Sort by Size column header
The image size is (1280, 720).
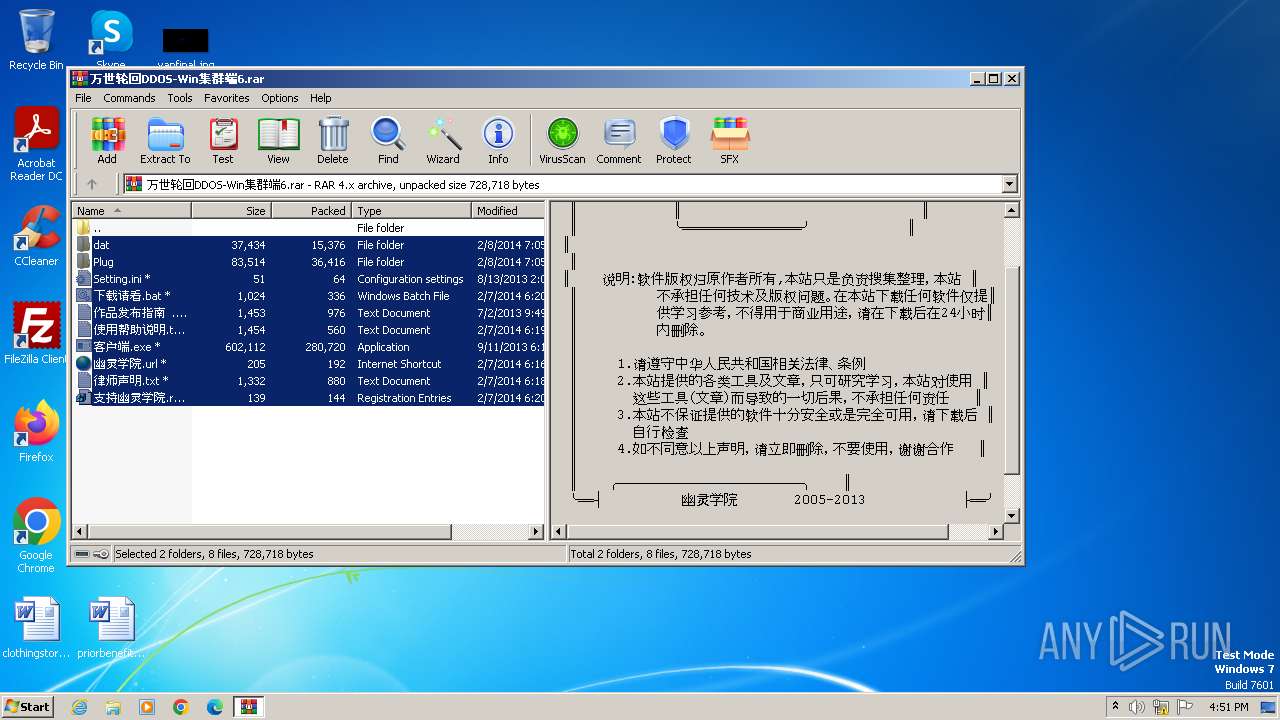231,211
